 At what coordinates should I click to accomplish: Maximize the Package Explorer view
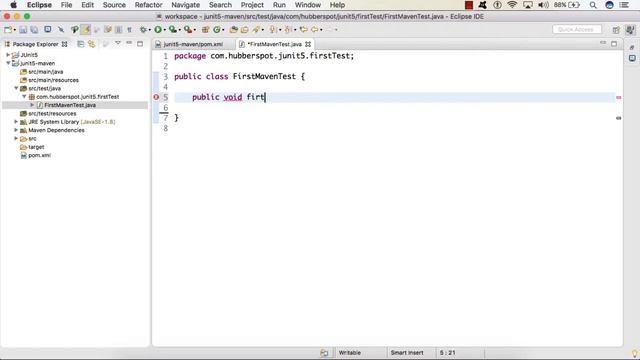point(140,43)
